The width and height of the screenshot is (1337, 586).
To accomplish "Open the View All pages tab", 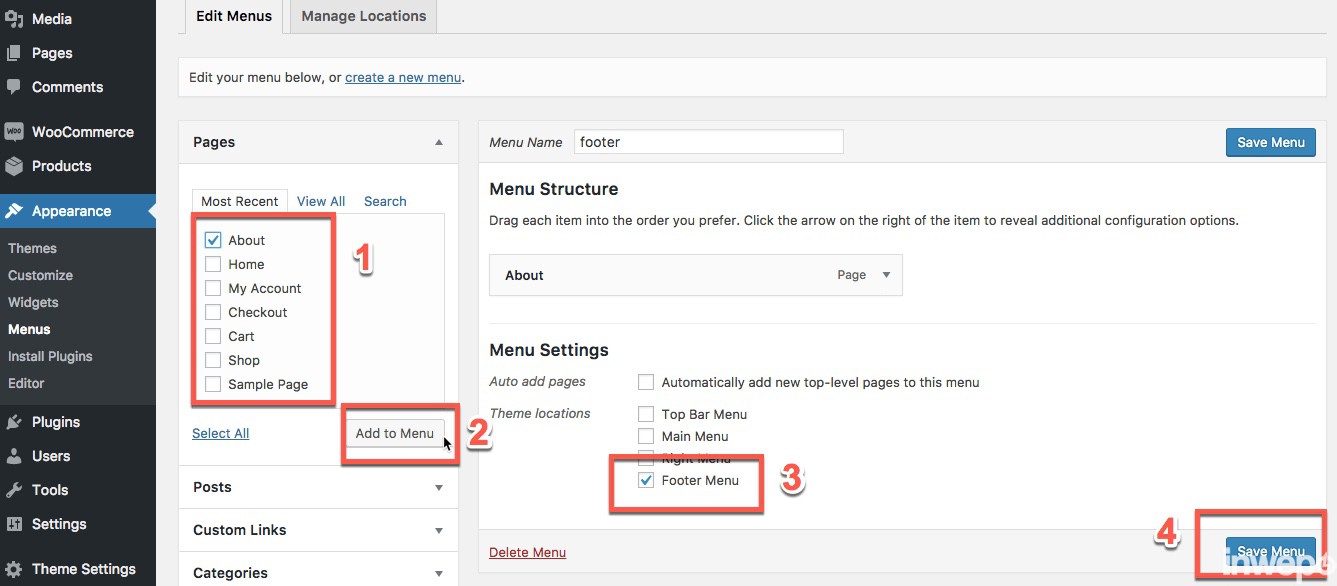I will (320, 201).
